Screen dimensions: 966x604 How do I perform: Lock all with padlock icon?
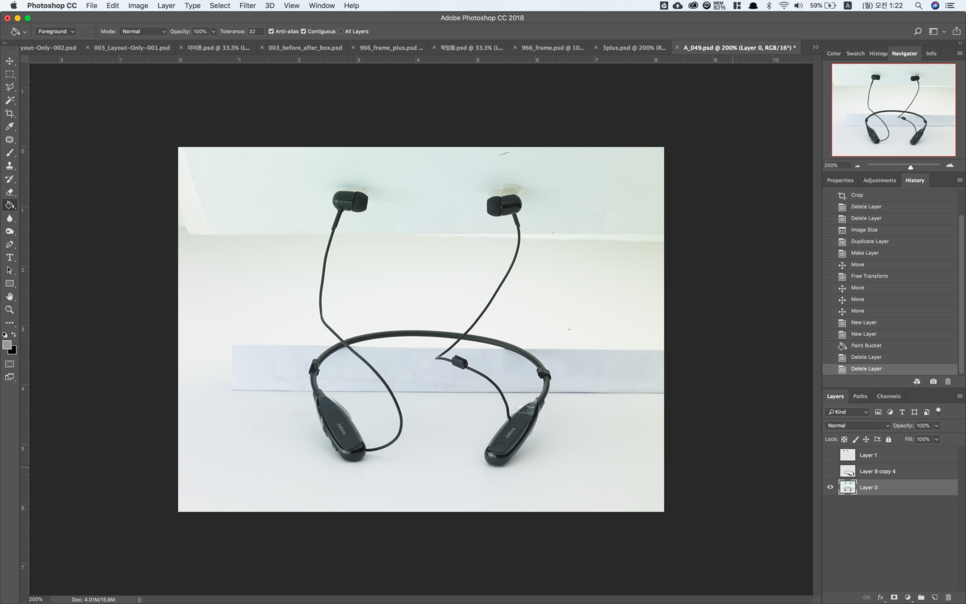[888, 439]
